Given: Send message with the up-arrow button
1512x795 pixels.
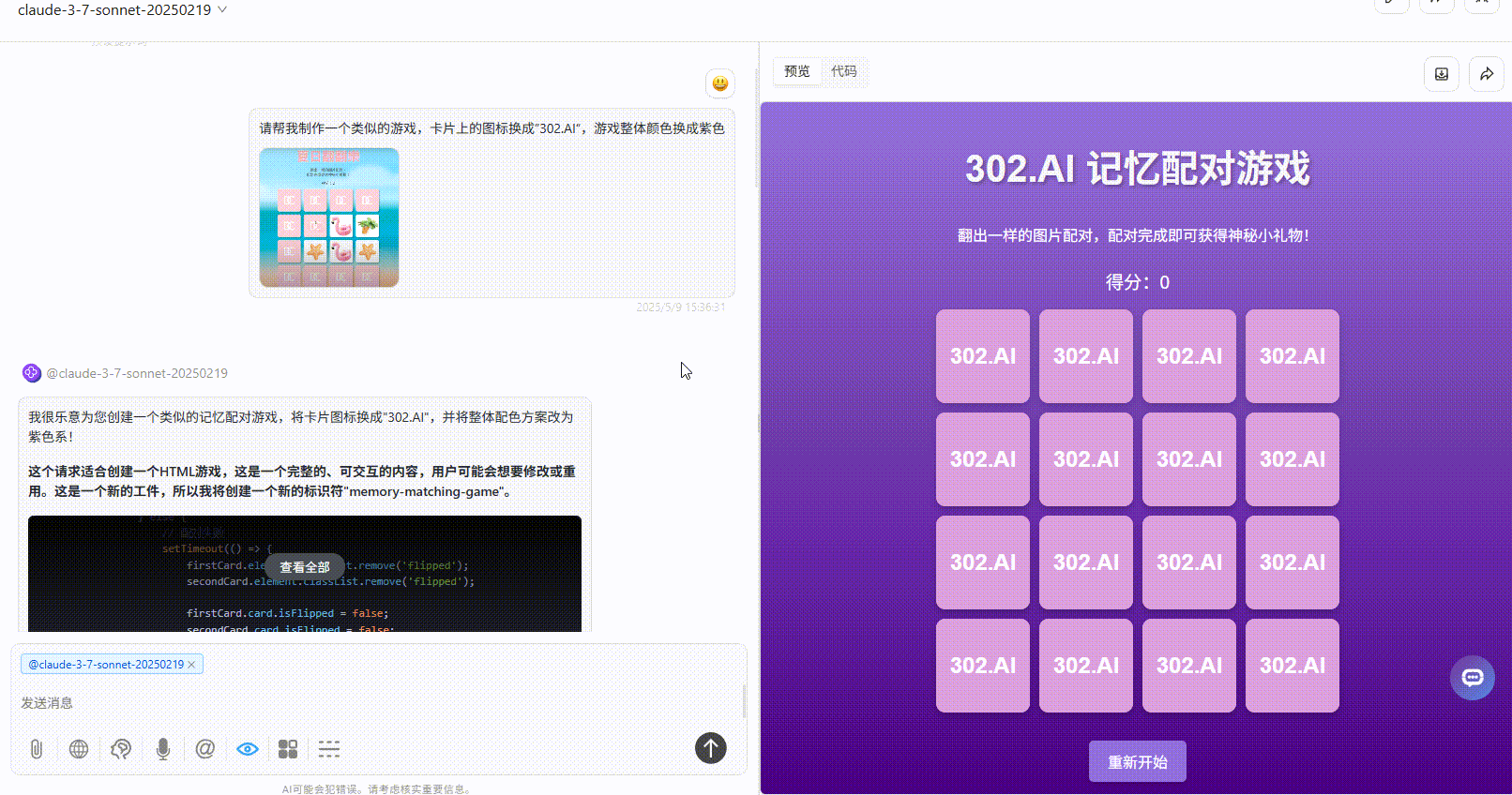Looking at the screenshot, I should [x=710, y=748].
